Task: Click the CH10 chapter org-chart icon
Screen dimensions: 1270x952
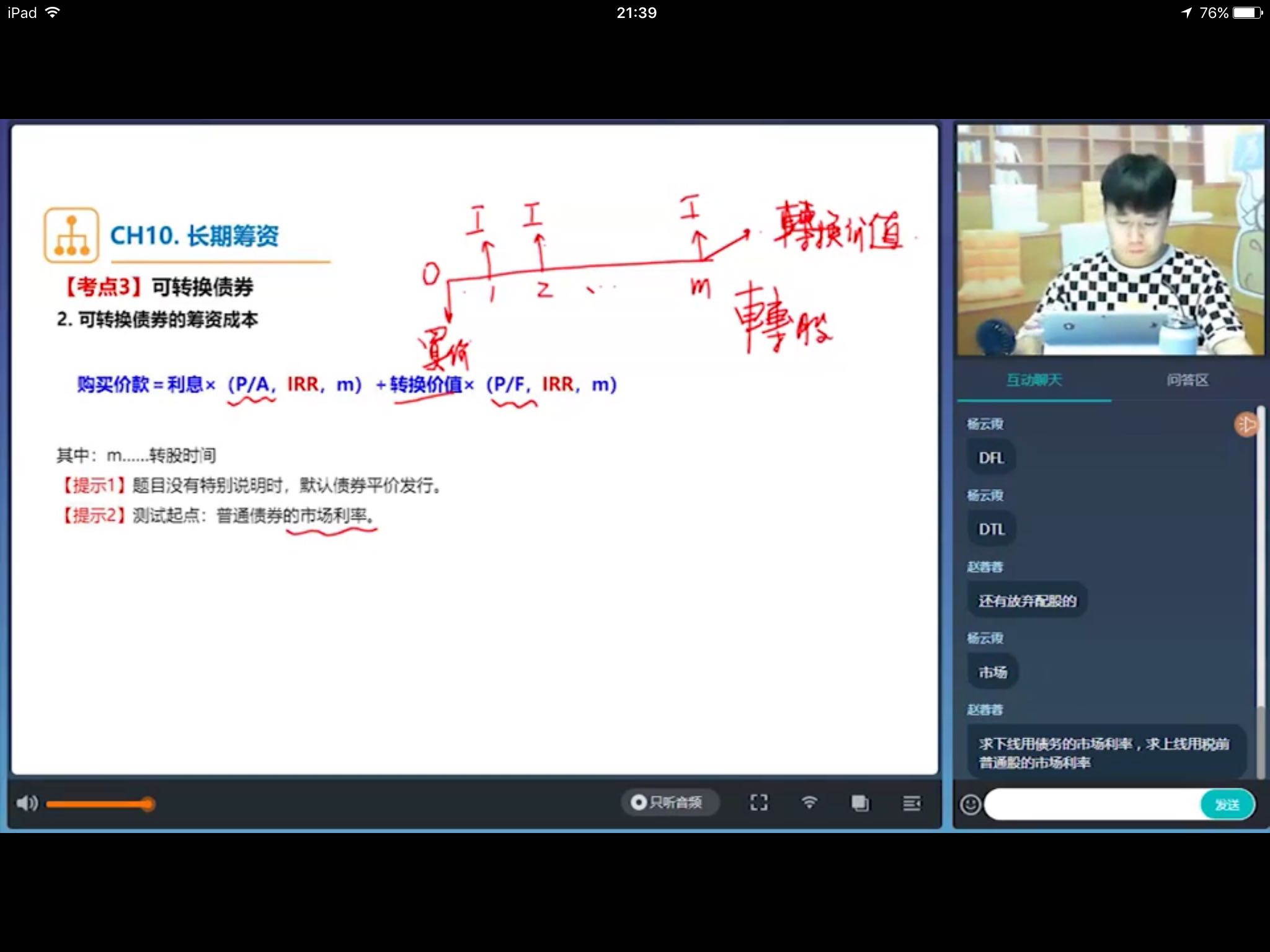Action: click(71, 236)
